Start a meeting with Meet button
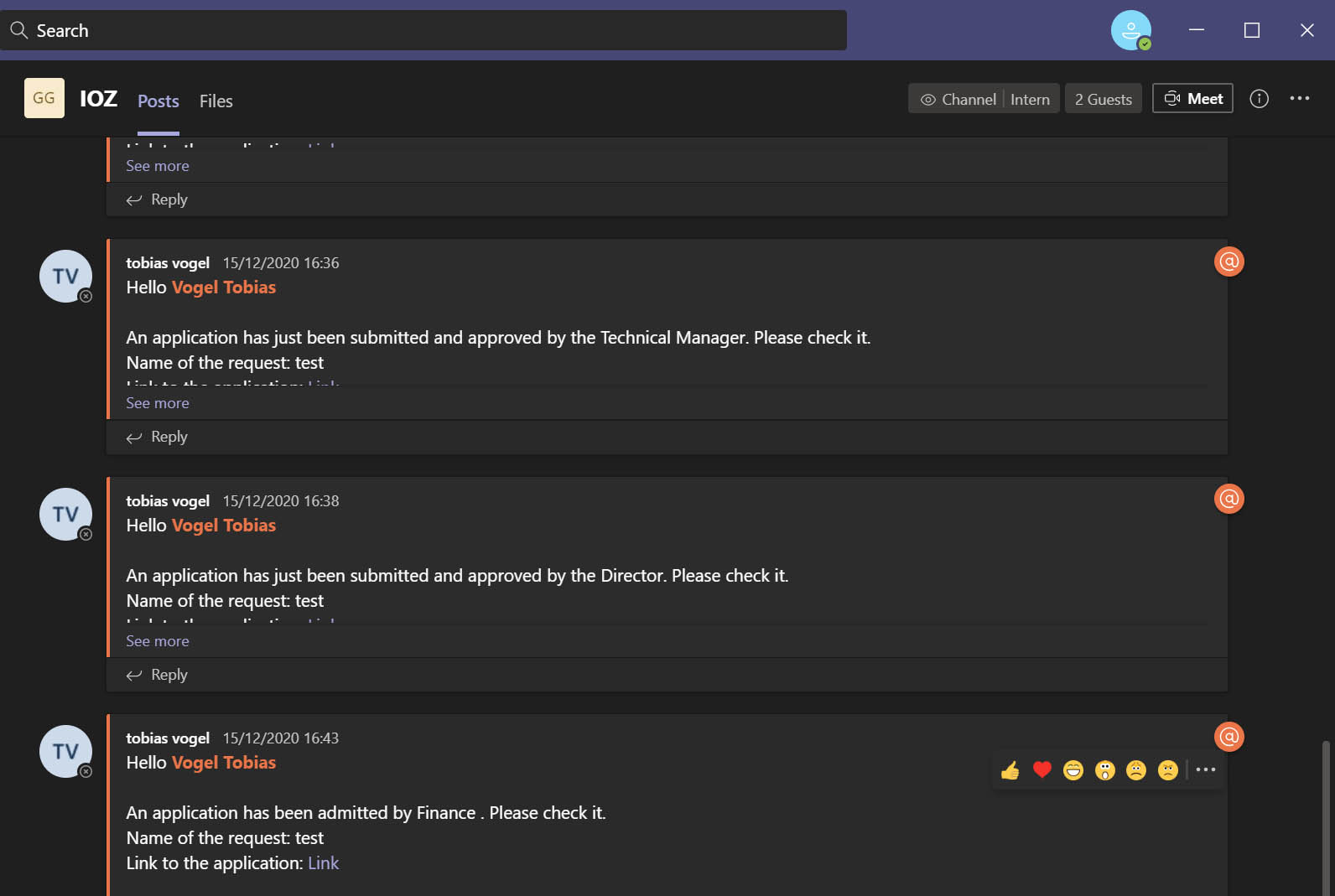This screenshot has height=896, width=1335. point(1192,98)
